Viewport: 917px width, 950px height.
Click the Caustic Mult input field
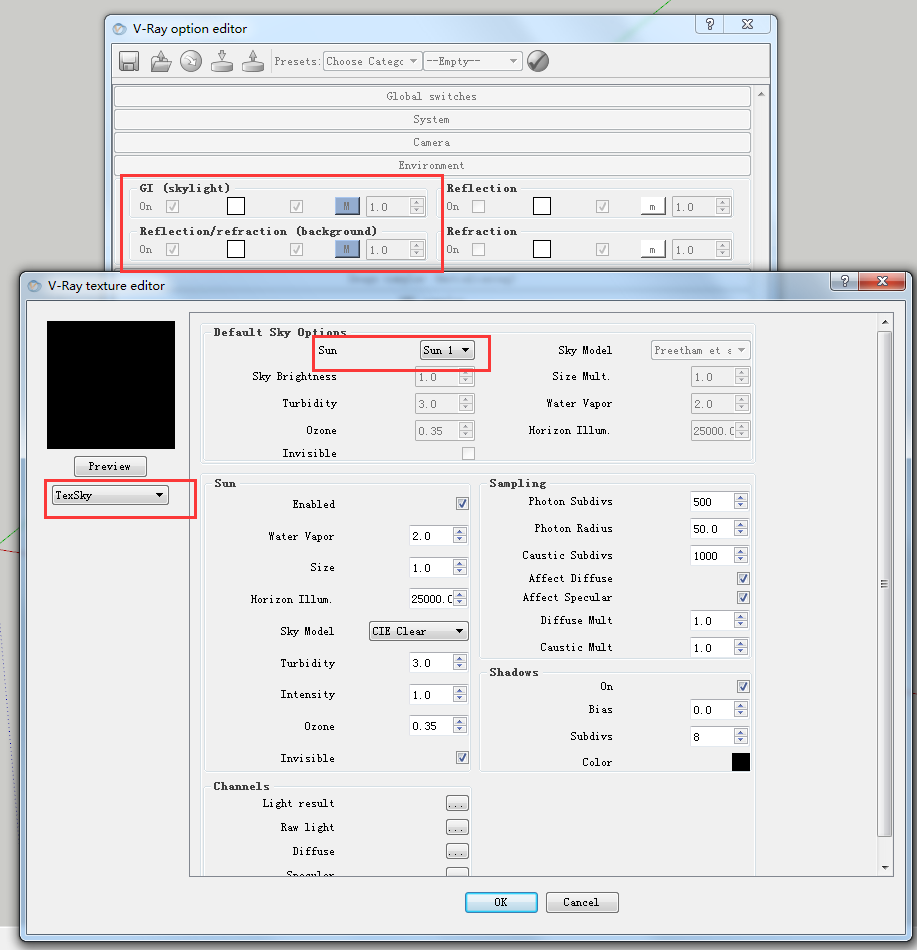point(711,648)
